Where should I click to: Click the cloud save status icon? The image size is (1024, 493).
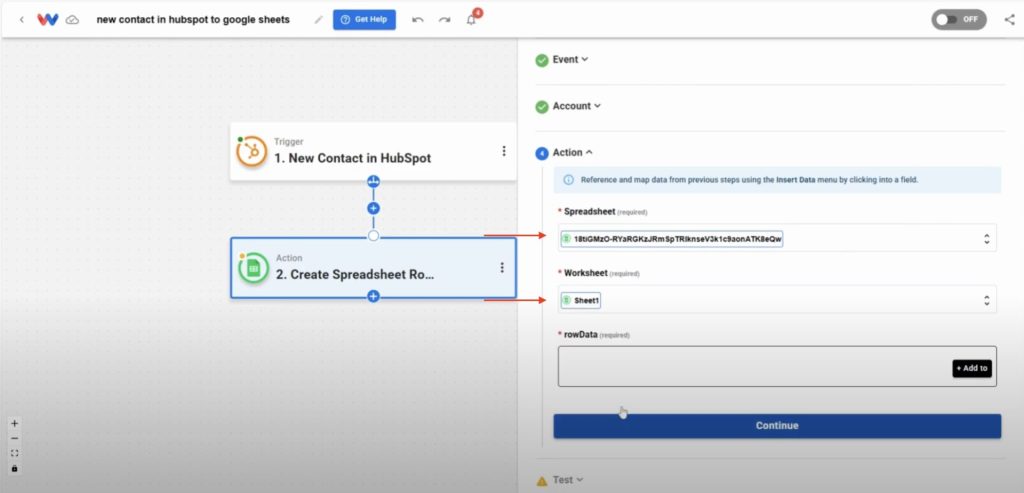point(72,20)
